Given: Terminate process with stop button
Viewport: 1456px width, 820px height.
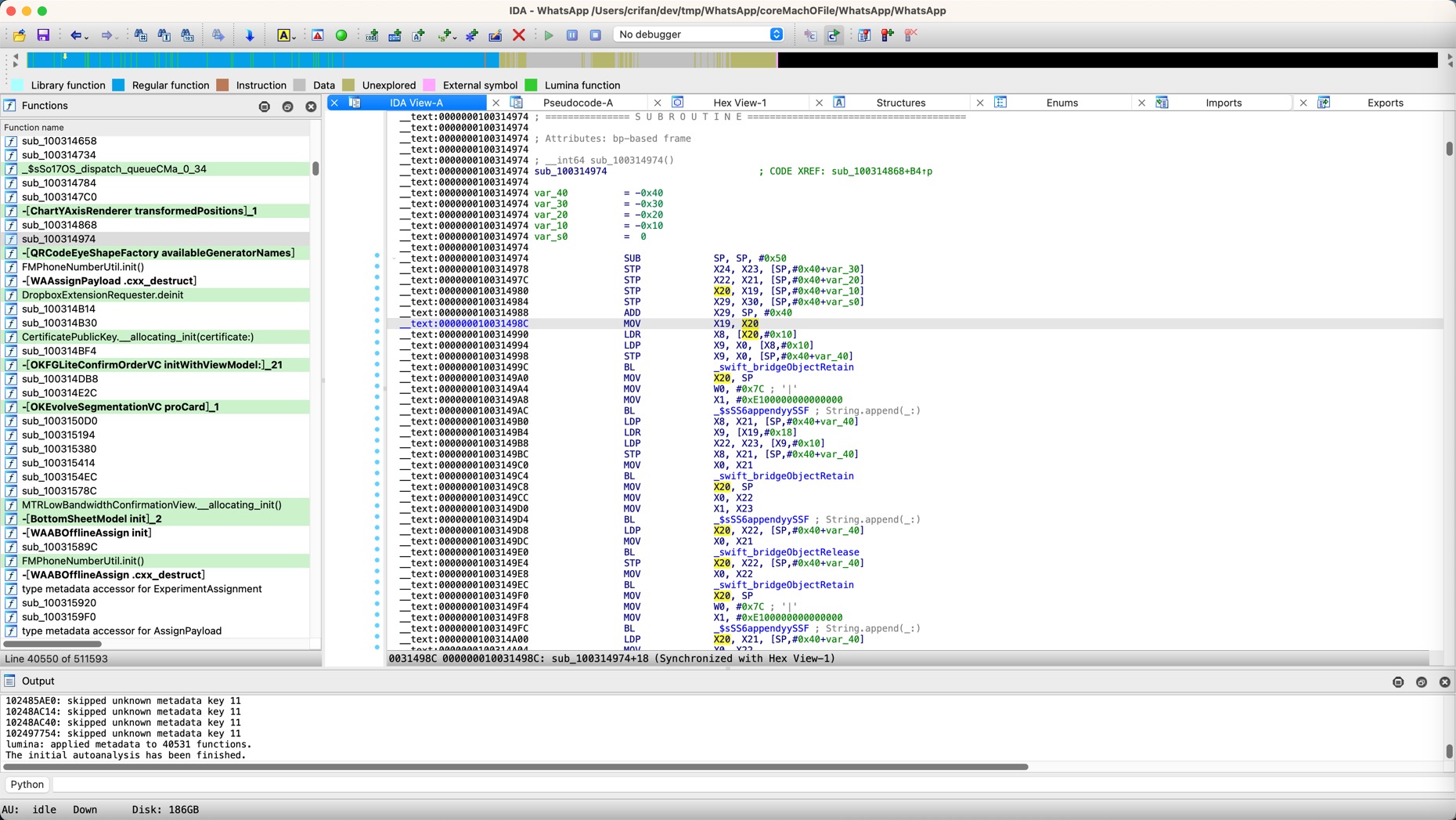Looking at the screenshot, I should tap(596, 35).
